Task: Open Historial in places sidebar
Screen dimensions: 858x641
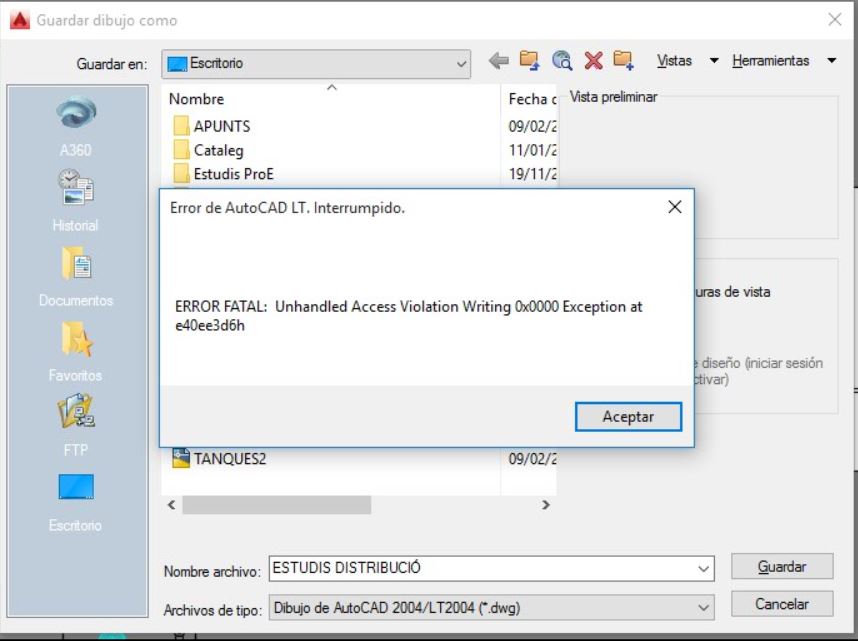Action: click(x=76, y=201)
